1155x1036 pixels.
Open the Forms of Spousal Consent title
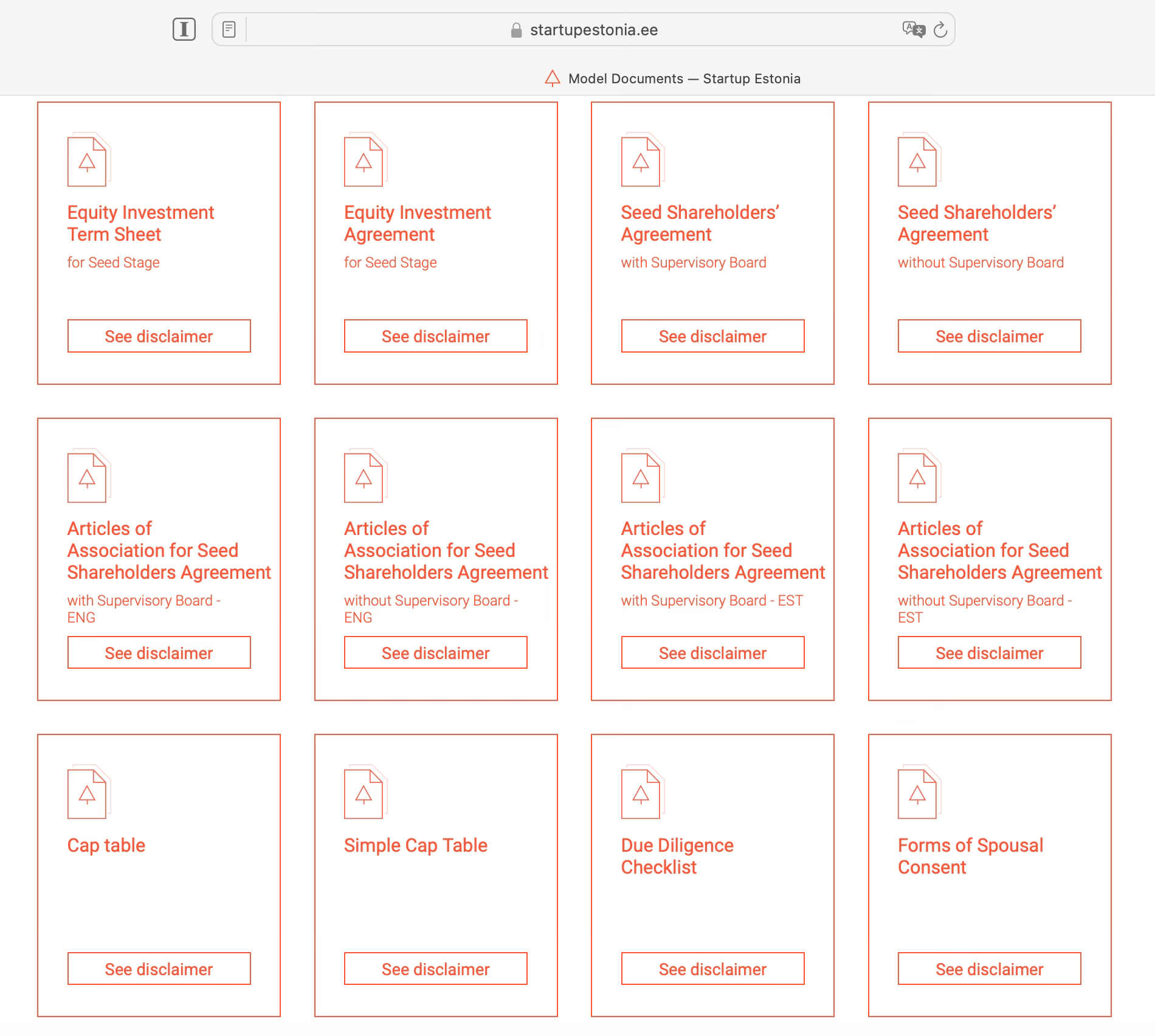click(x=971, y=856)
